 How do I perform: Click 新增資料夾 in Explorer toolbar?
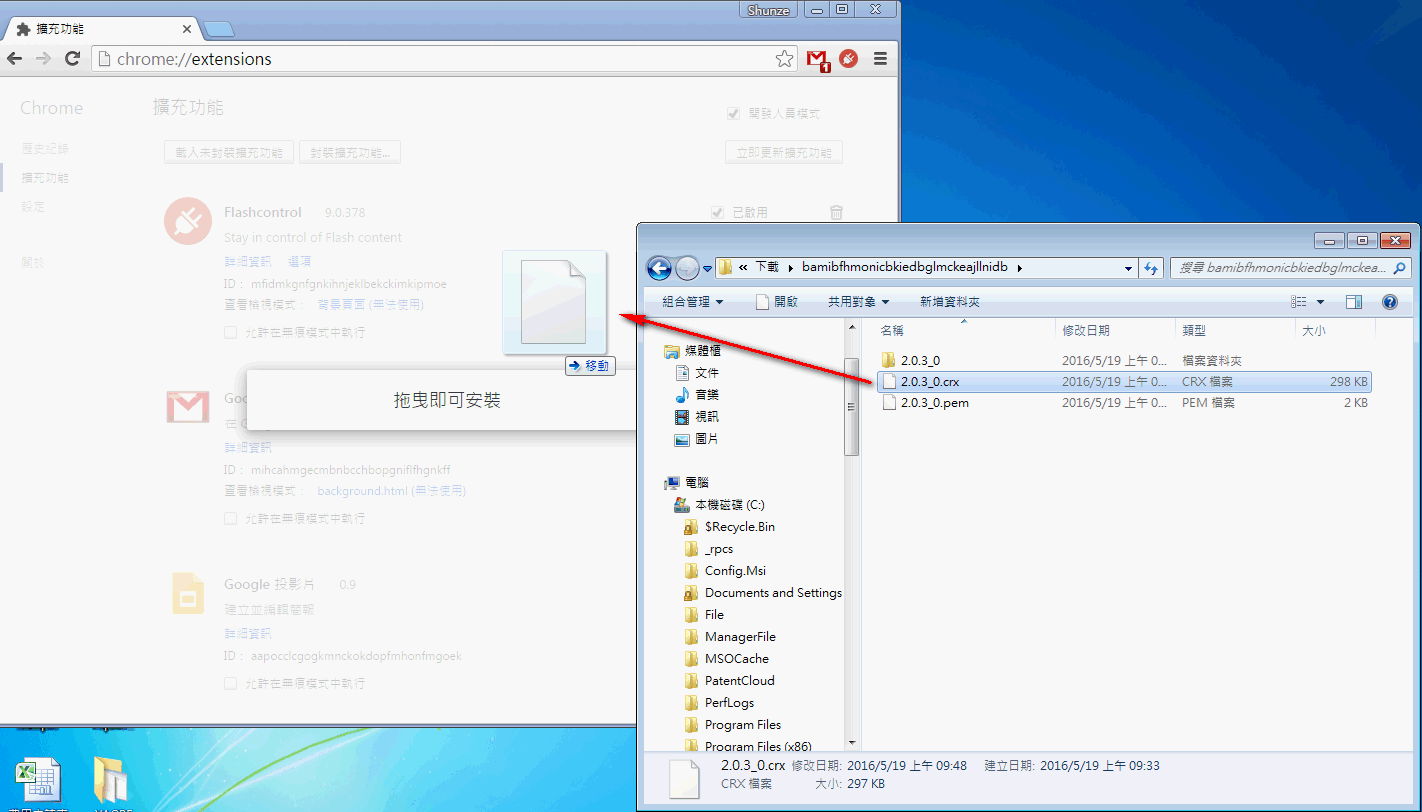click(950, 301)
